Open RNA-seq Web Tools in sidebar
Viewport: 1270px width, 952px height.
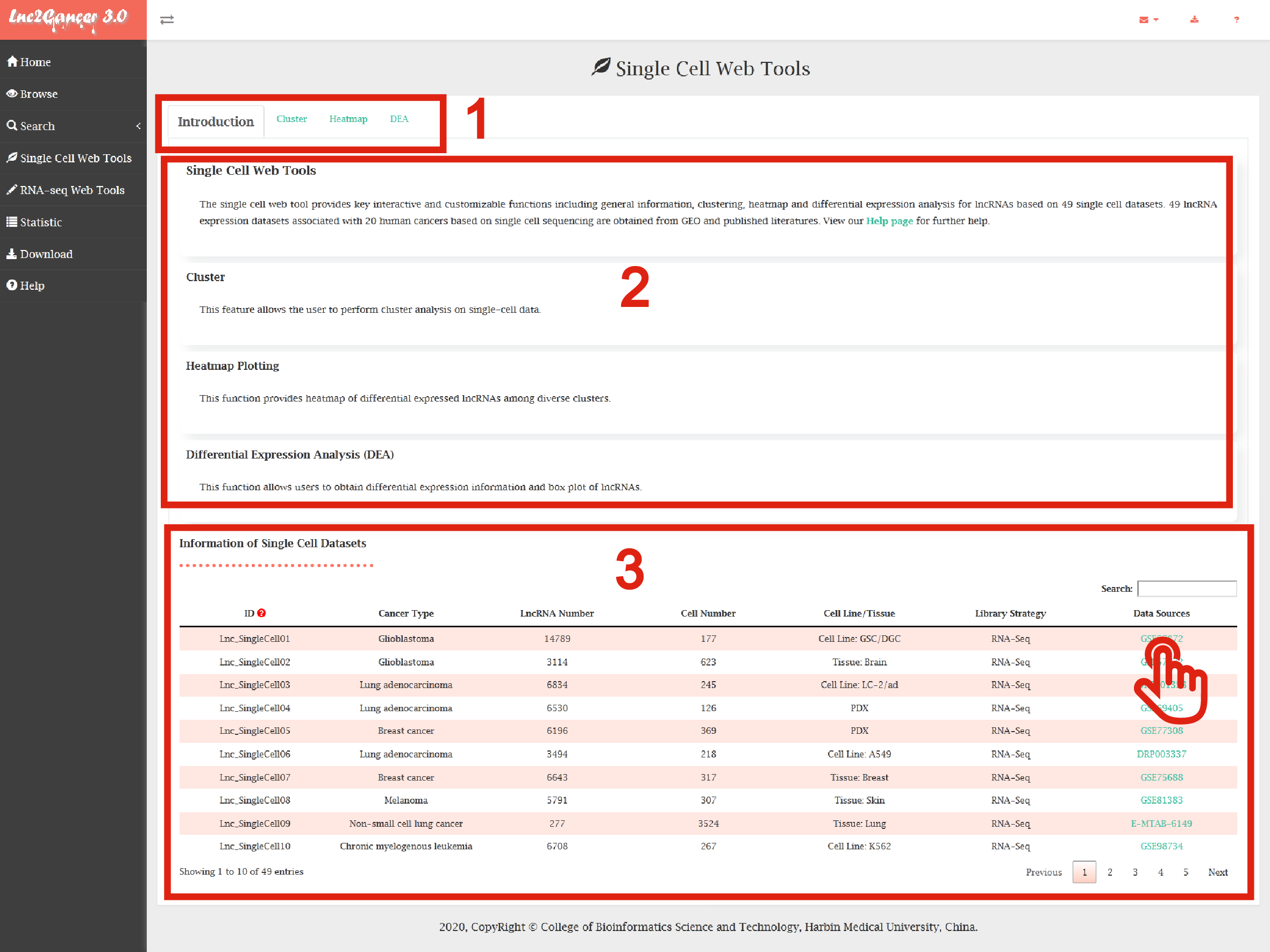(72, 190)
